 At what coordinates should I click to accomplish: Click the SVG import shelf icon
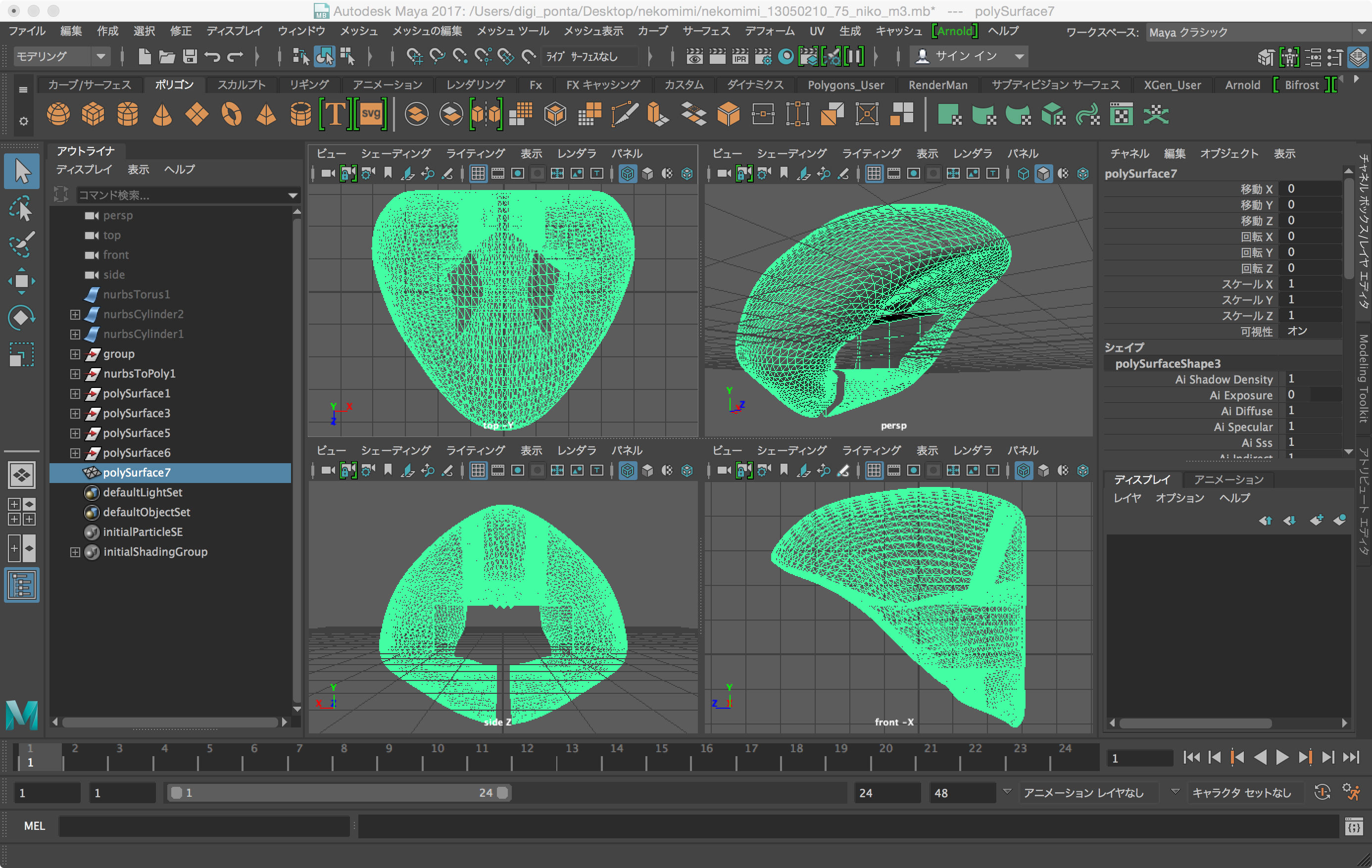click(371, 114)
